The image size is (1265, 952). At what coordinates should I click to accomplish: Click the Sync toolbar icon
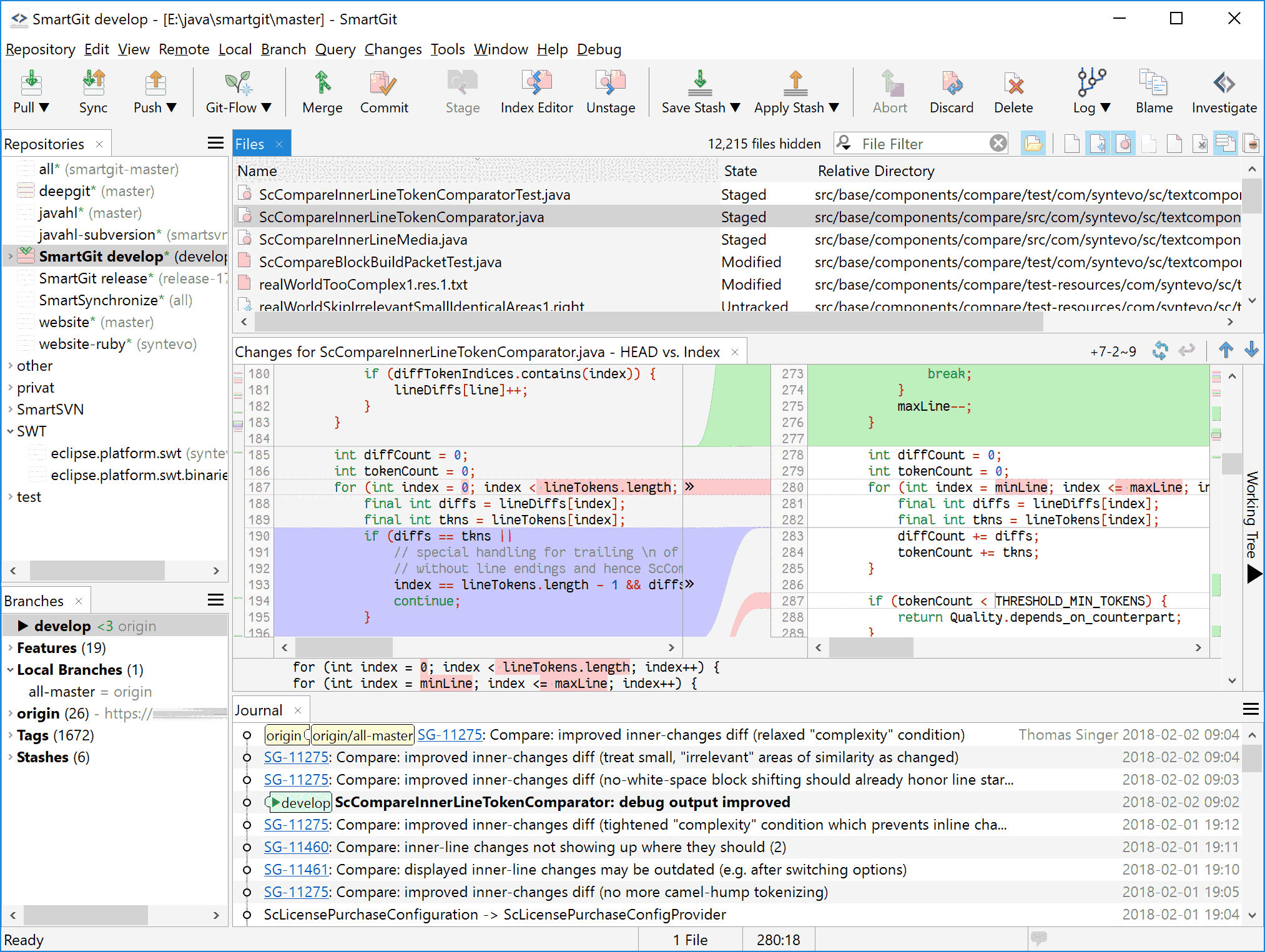tap(93, 91)
